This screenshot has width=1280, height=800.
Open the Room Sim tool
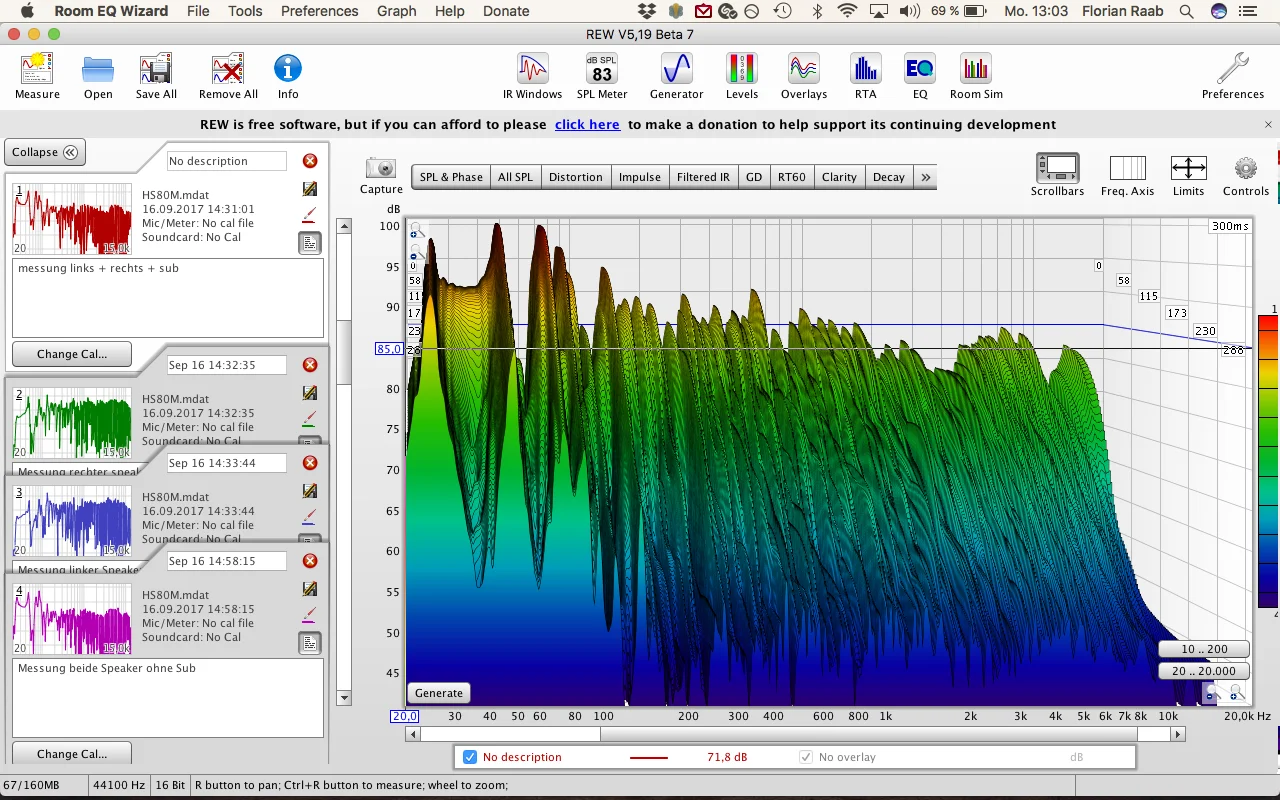pos(976,77)
